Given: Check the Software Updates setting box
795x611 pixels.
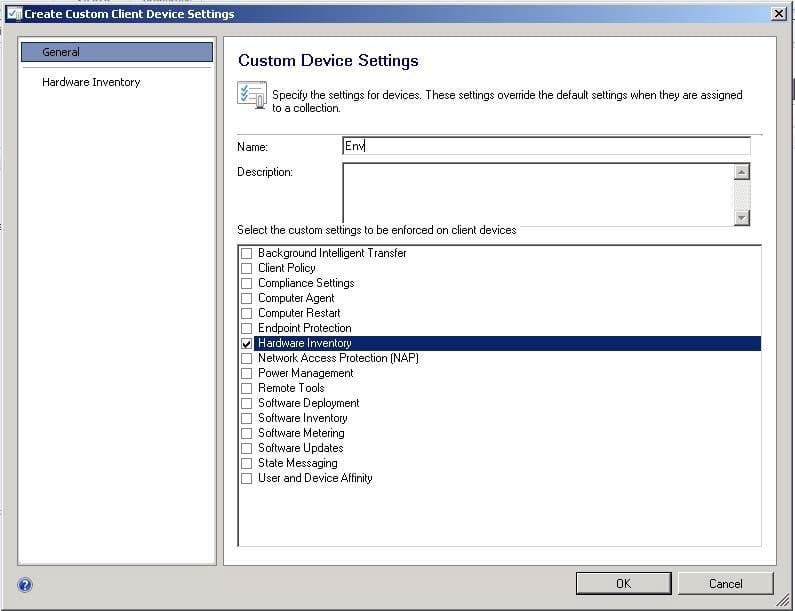Looking at the screenshot, I should tap(247, 449).
